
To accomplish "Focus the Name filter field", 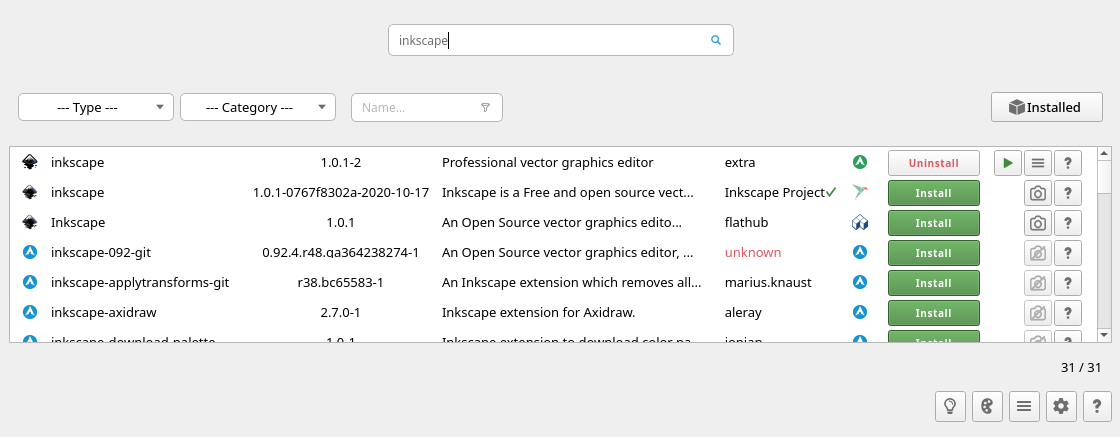I will click(x=426, y=107).
